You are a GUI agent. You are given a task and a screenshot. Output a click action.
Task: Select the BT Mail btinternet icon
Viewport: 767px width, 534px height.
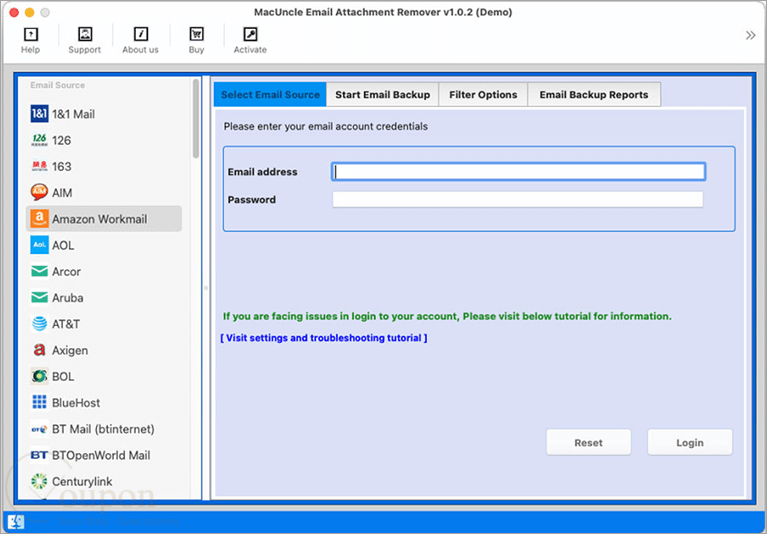coord(39,429)
